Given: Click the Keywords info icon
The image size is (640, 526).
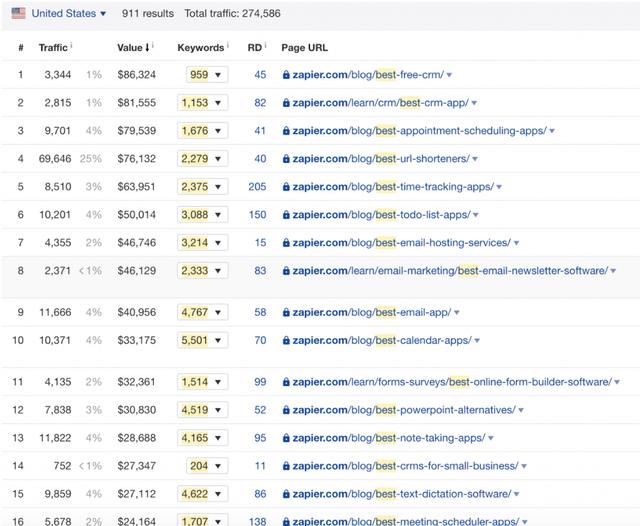Looking at the screenshot, I should point(228,44).
